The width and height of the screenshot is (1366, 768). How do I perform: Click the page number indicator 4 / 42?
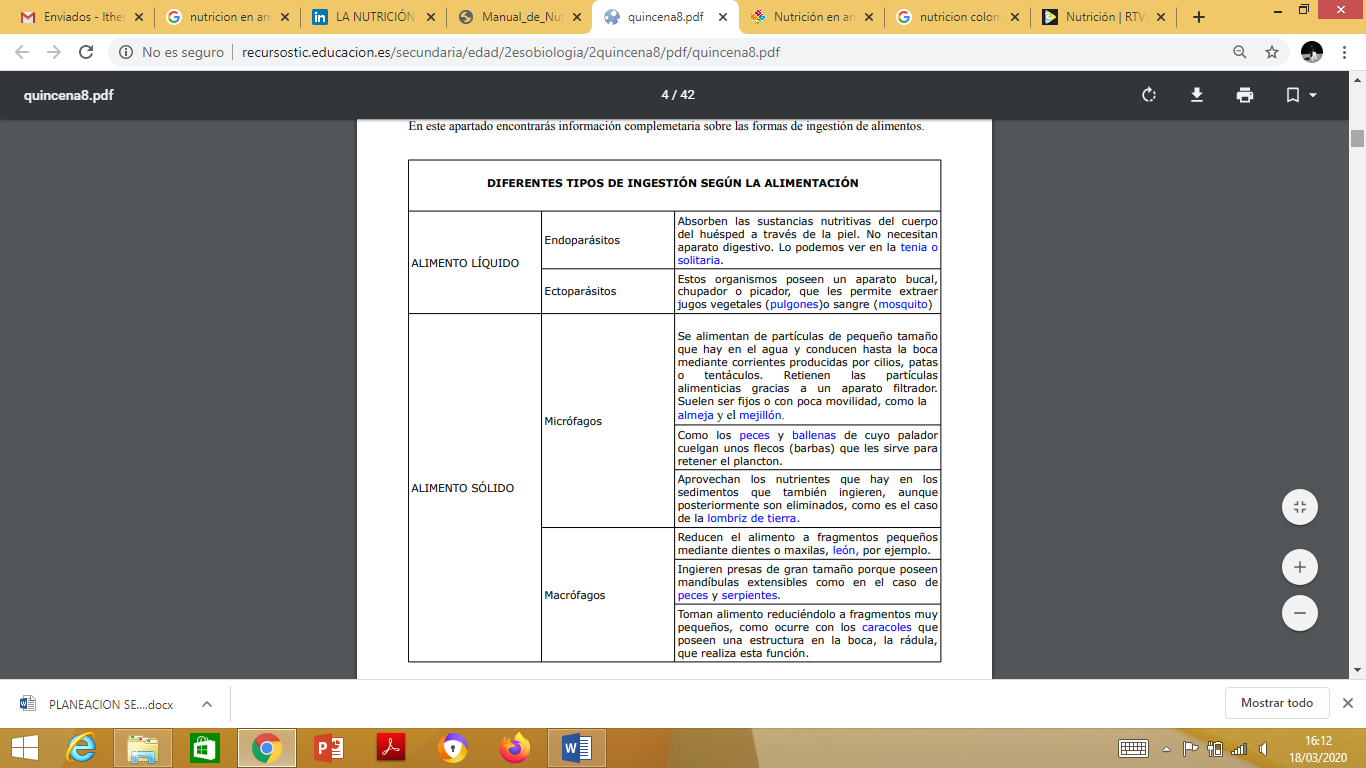pyautogui.click(x=678, y=95)
